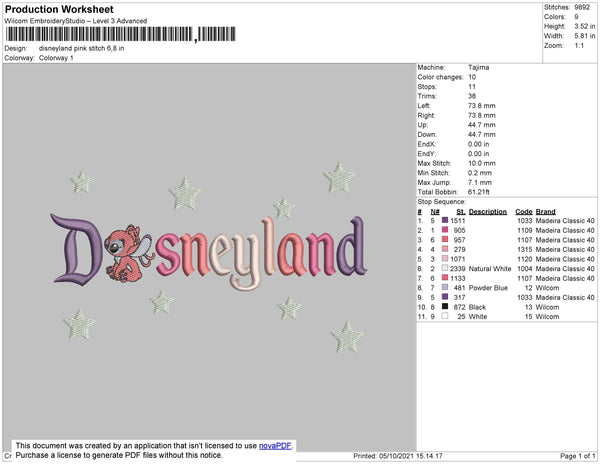Click the Max Jump value 7.1 mm
600x464 pixels.
[x=480, y=182]
